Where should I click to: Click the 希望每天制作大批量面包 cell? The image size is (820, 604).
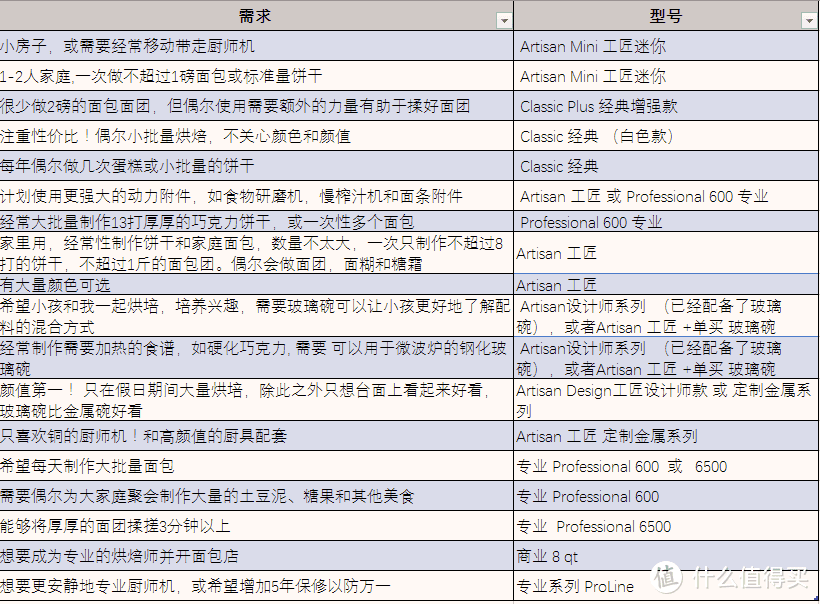256,466
